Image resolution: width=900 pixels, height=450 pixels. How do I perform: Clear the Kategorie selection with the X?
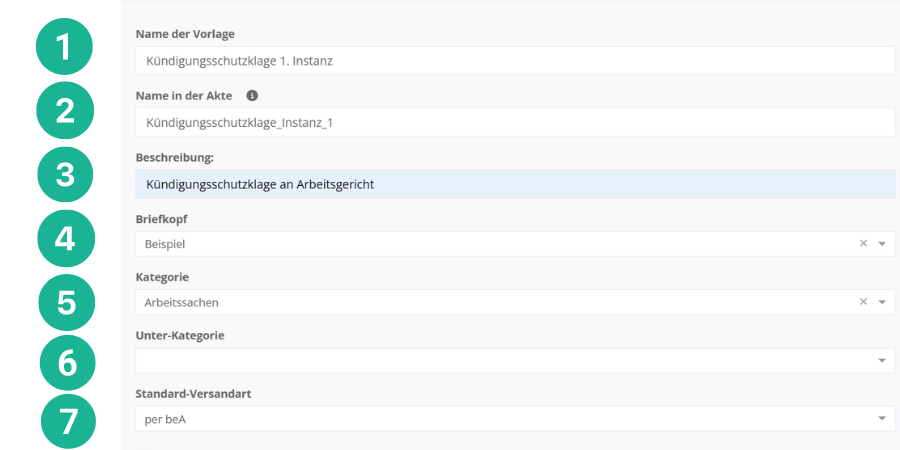[x=863, y=302]
